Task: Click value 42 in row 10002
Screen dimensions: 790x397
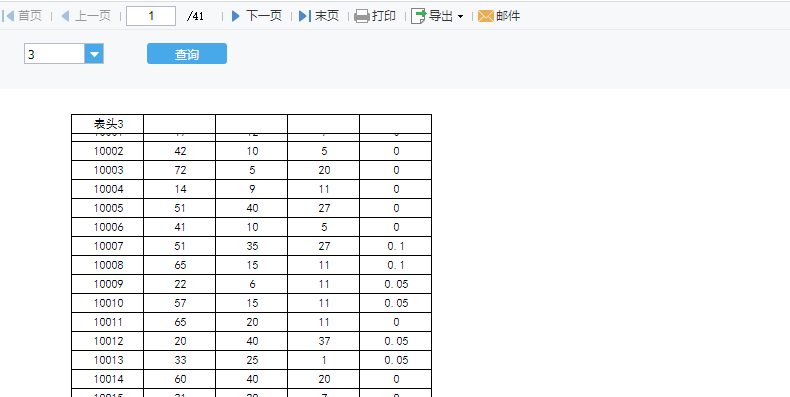Action: pos(180,151)
